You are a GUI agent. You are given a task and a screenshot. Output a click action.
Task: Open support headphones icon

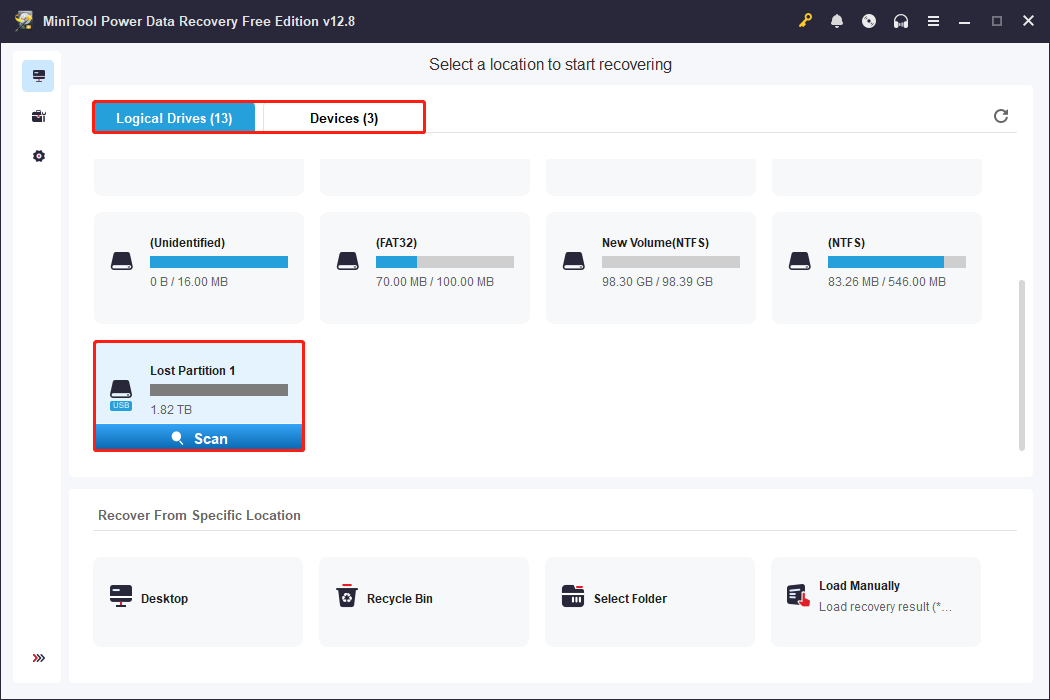pyautogui.click(x=901, y=21)
